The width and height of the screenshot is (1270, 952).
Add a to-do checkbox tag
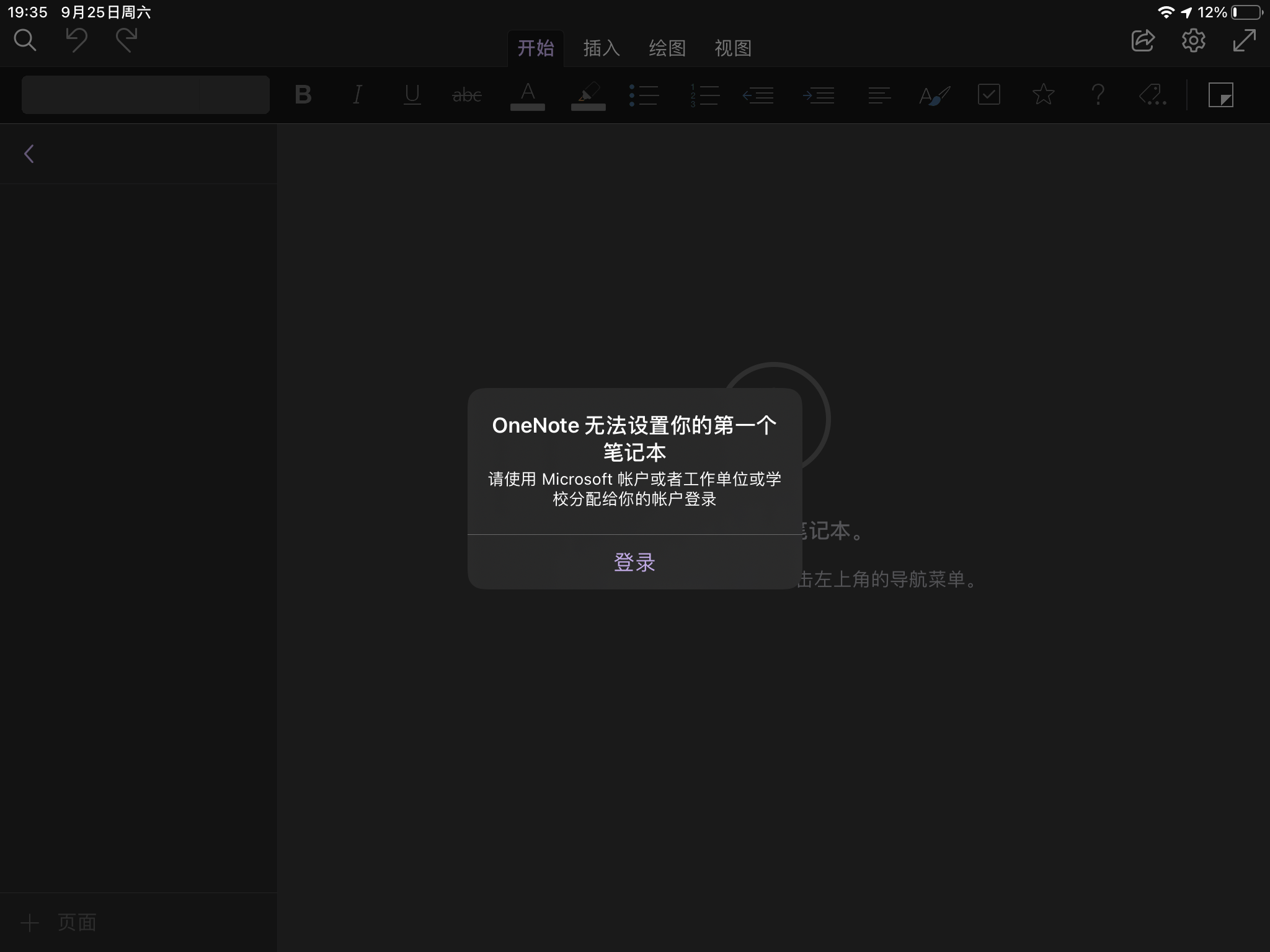[988, 95]
